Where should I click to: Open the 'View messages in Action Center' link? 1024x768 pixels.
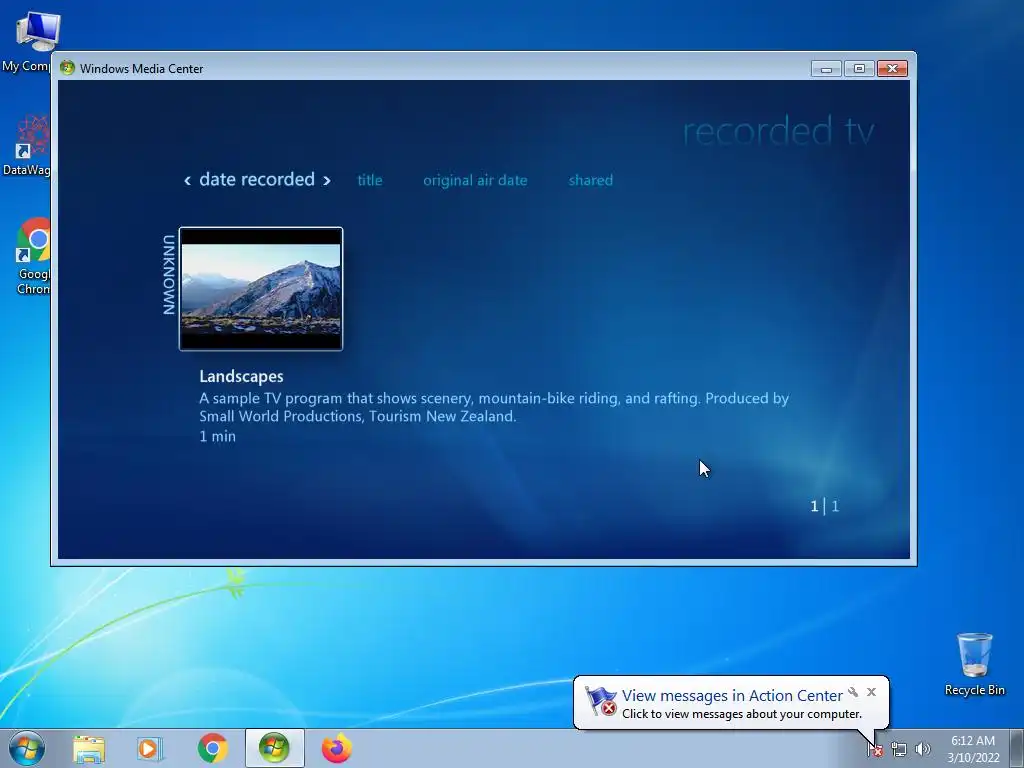[731, 696]
